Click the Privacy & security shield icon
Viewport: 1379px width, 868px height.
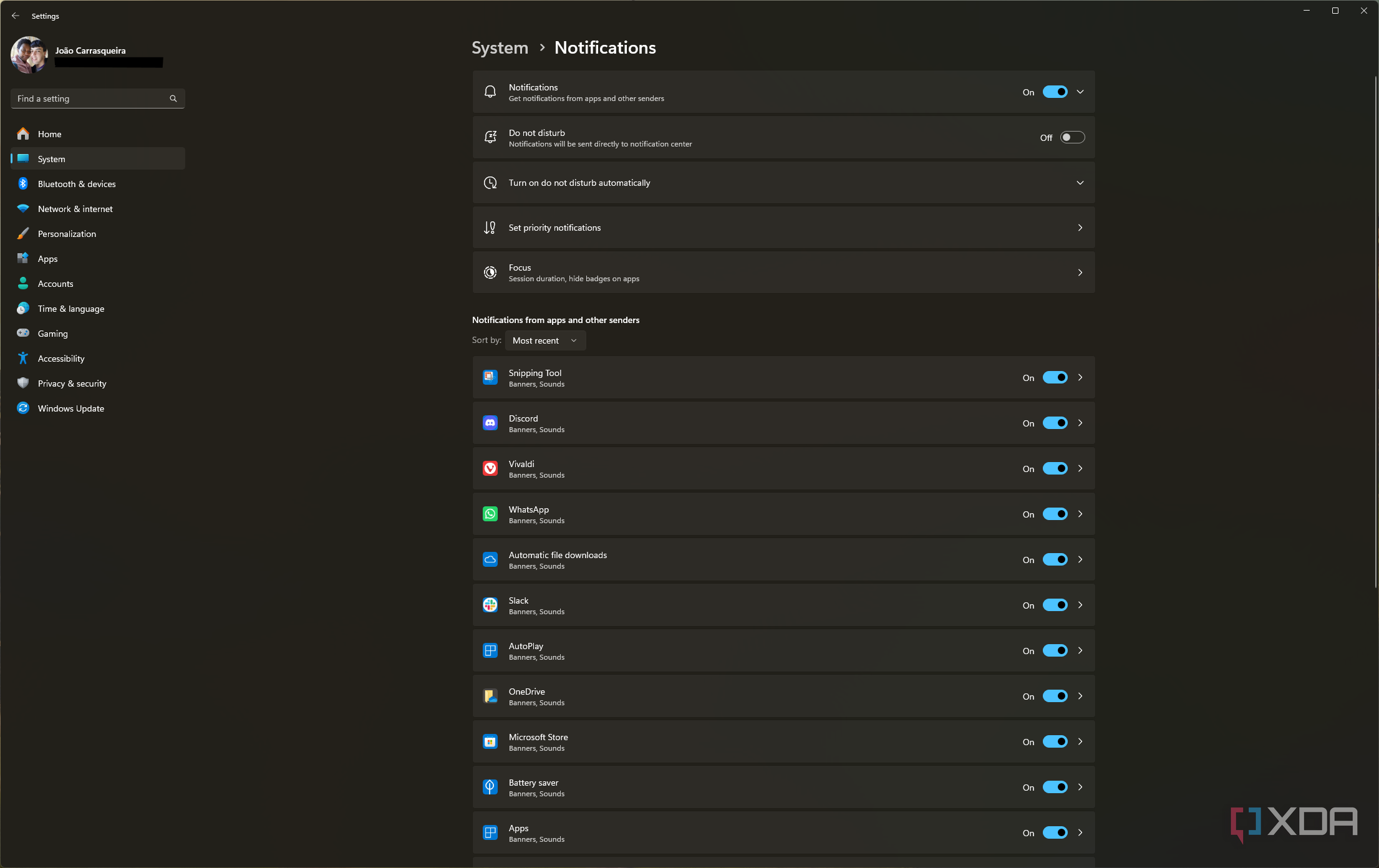(x=23, y=383)
